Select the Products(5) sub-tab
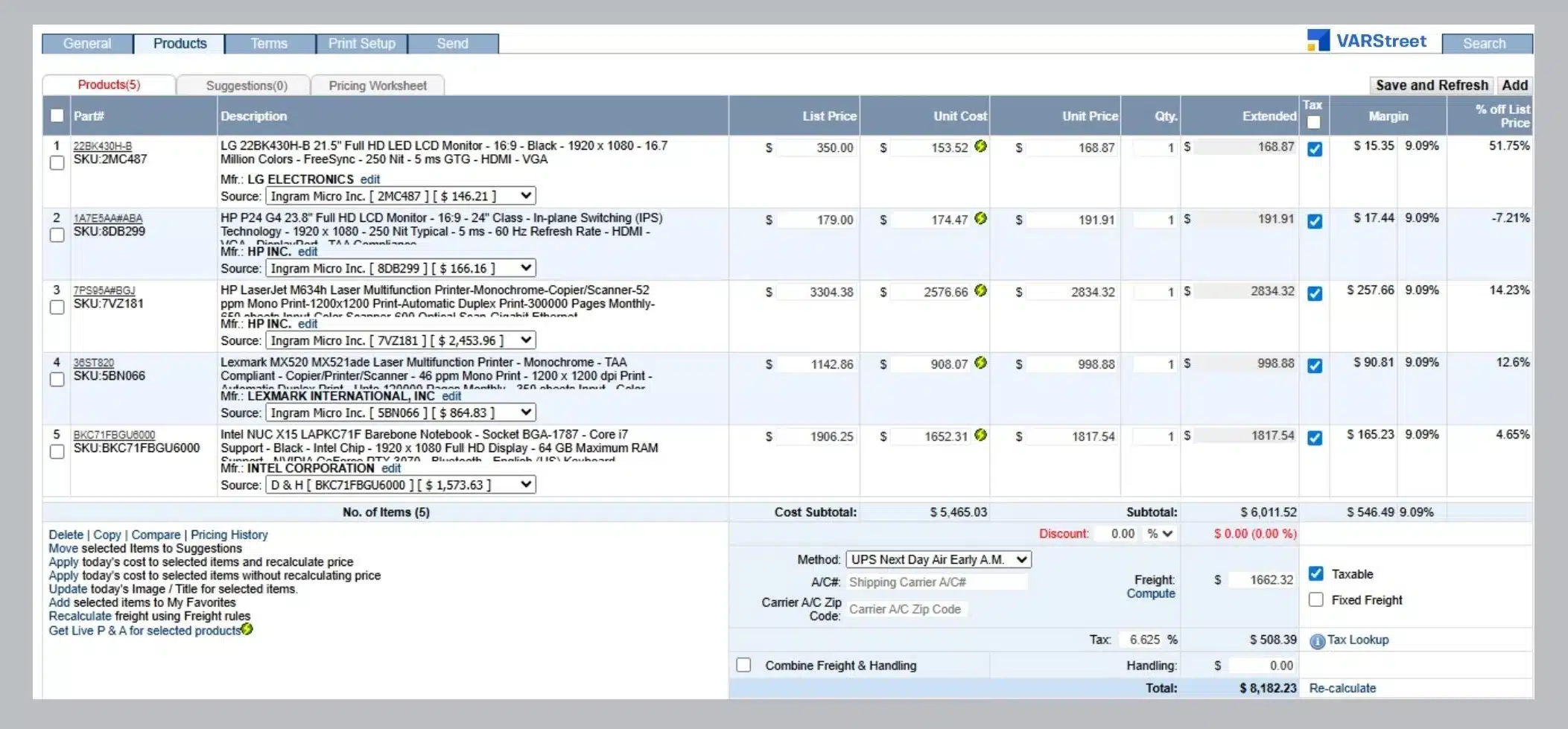This screenshot has height=729, width=1568. 109,85
